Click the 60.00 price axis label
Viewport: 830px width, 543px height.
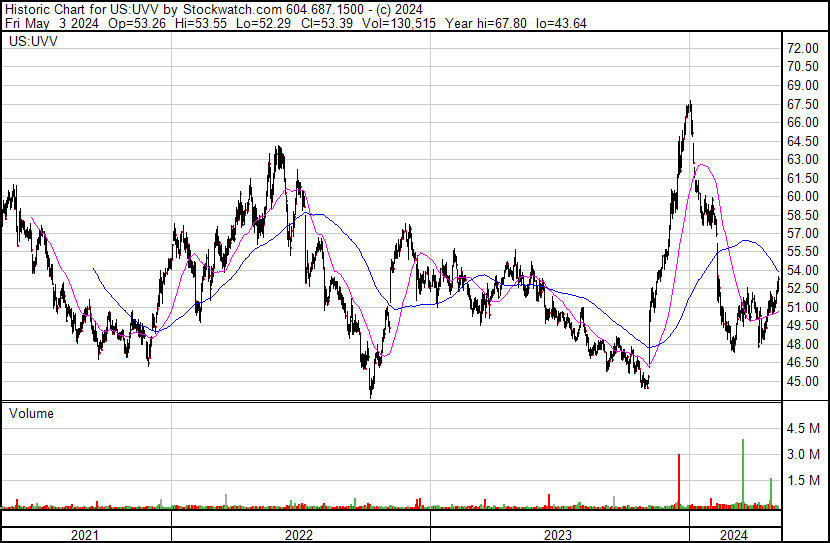point(803,196)
